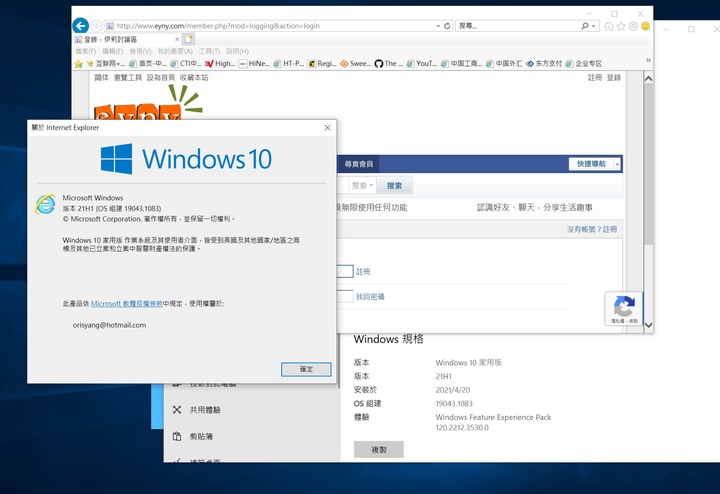This screenshot has width=720, height=494.
Task: Open the 互联网+ favorite
Action: 106,64
